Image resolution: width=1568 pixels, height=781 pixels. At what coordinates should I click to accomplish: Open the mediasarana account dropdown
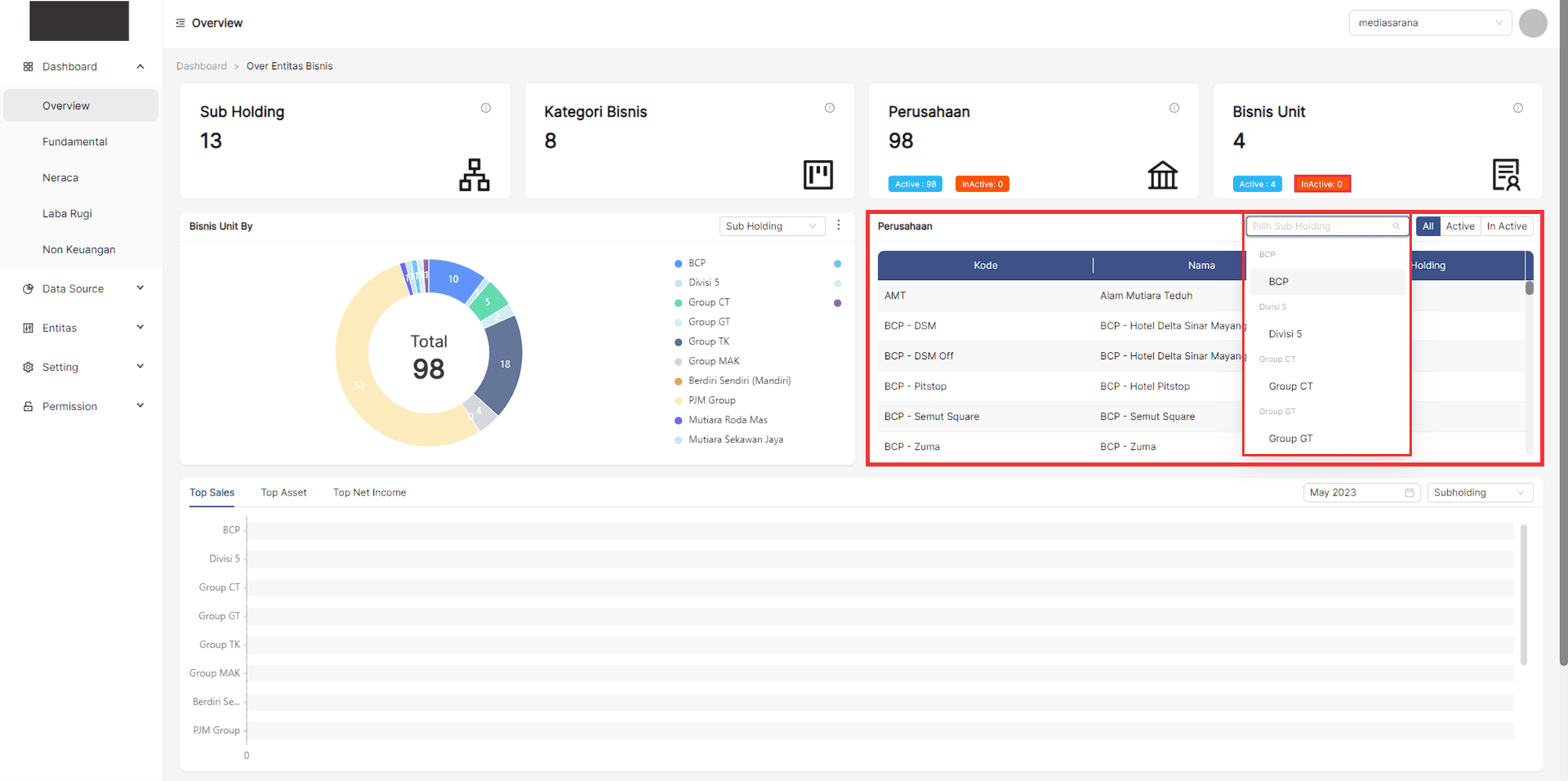(1429, 24)
